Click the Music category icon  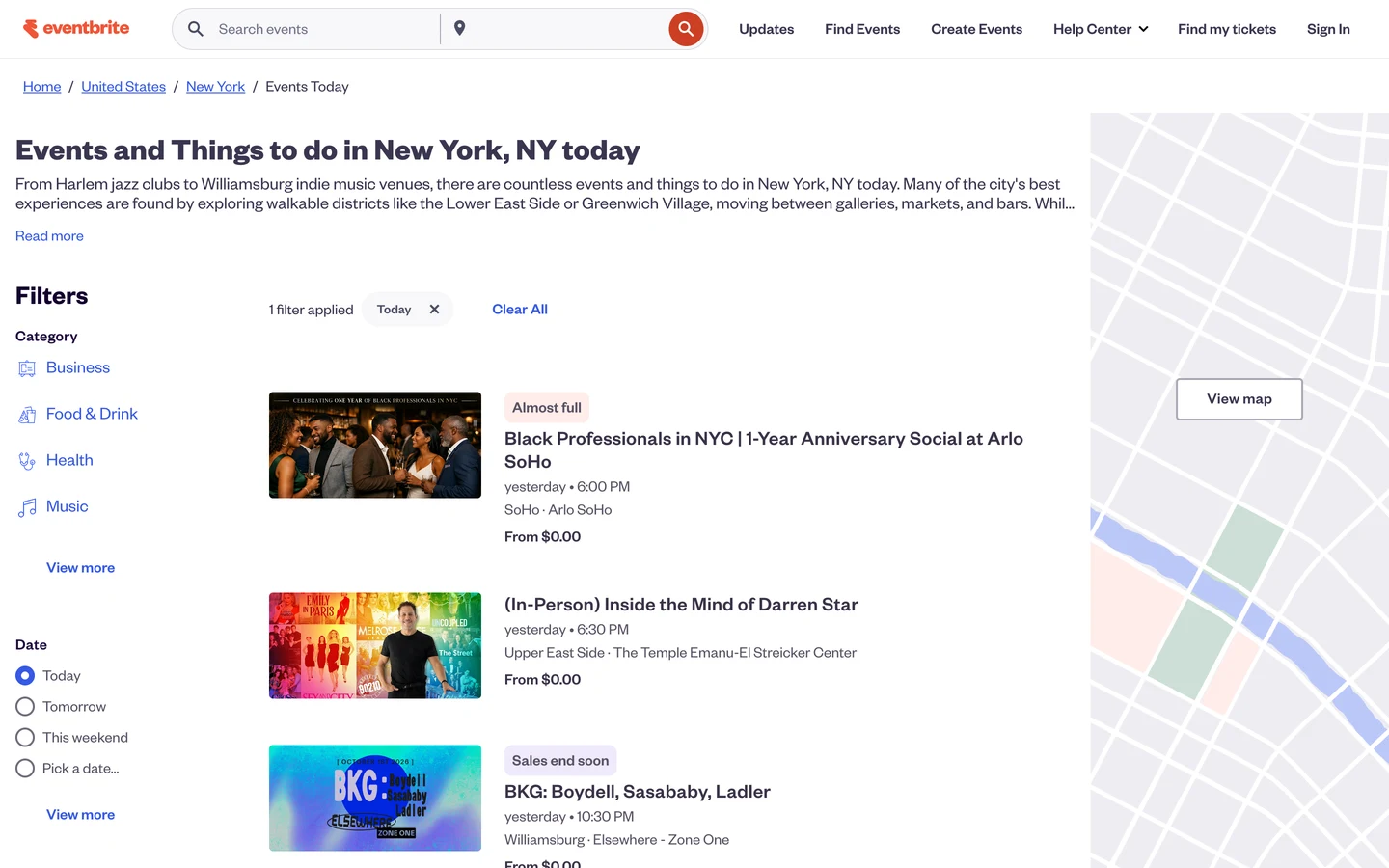point(27,507)
